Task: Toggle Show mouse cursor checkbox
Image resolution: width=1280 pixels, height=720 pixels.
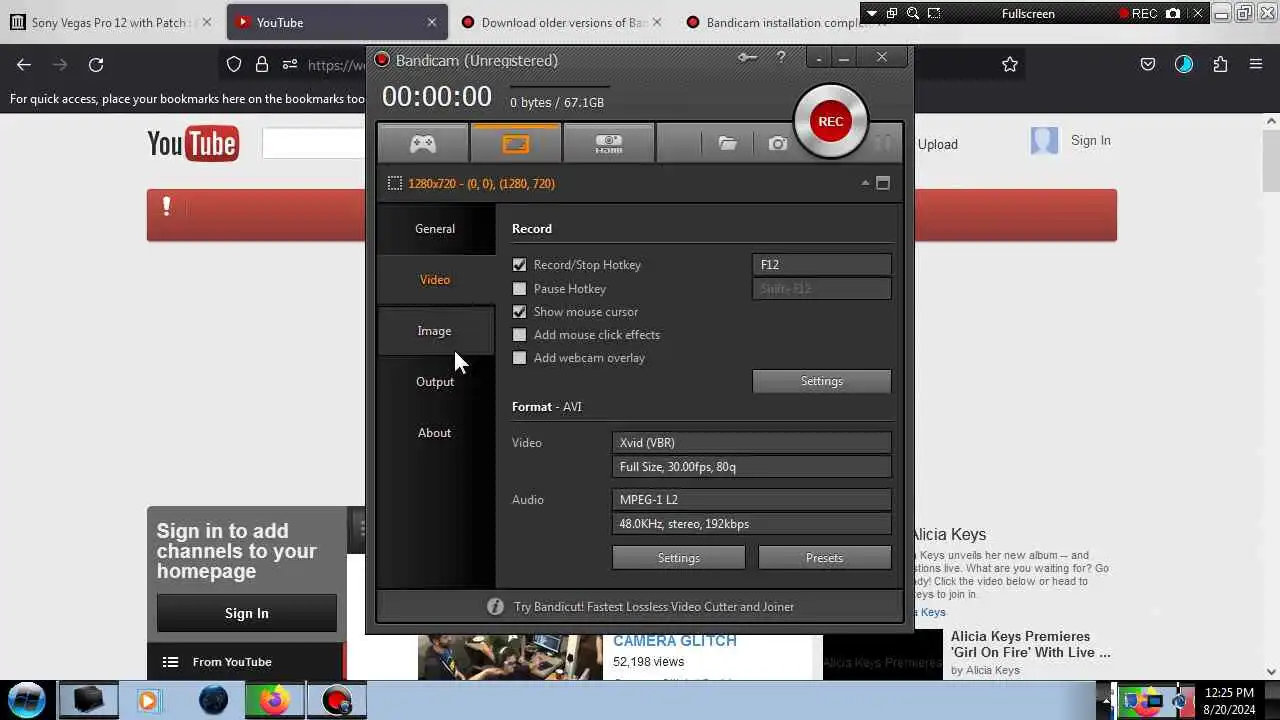Action: coord(519,312)
